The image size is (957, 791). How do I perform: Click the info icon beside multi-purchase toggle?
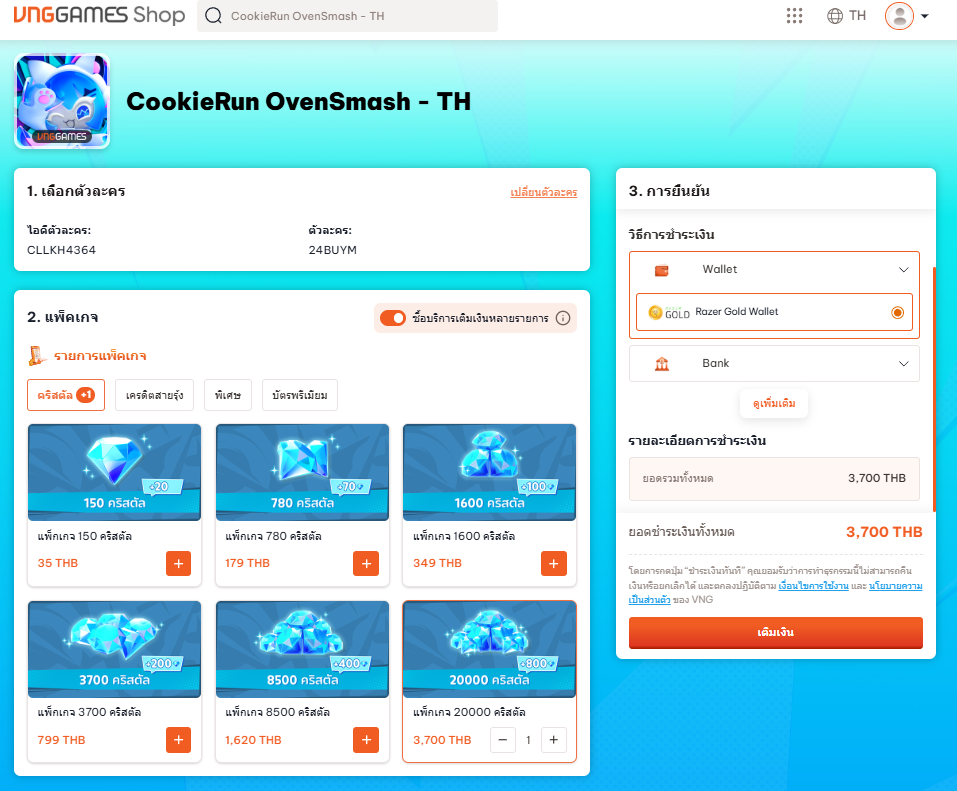point(563,318)
